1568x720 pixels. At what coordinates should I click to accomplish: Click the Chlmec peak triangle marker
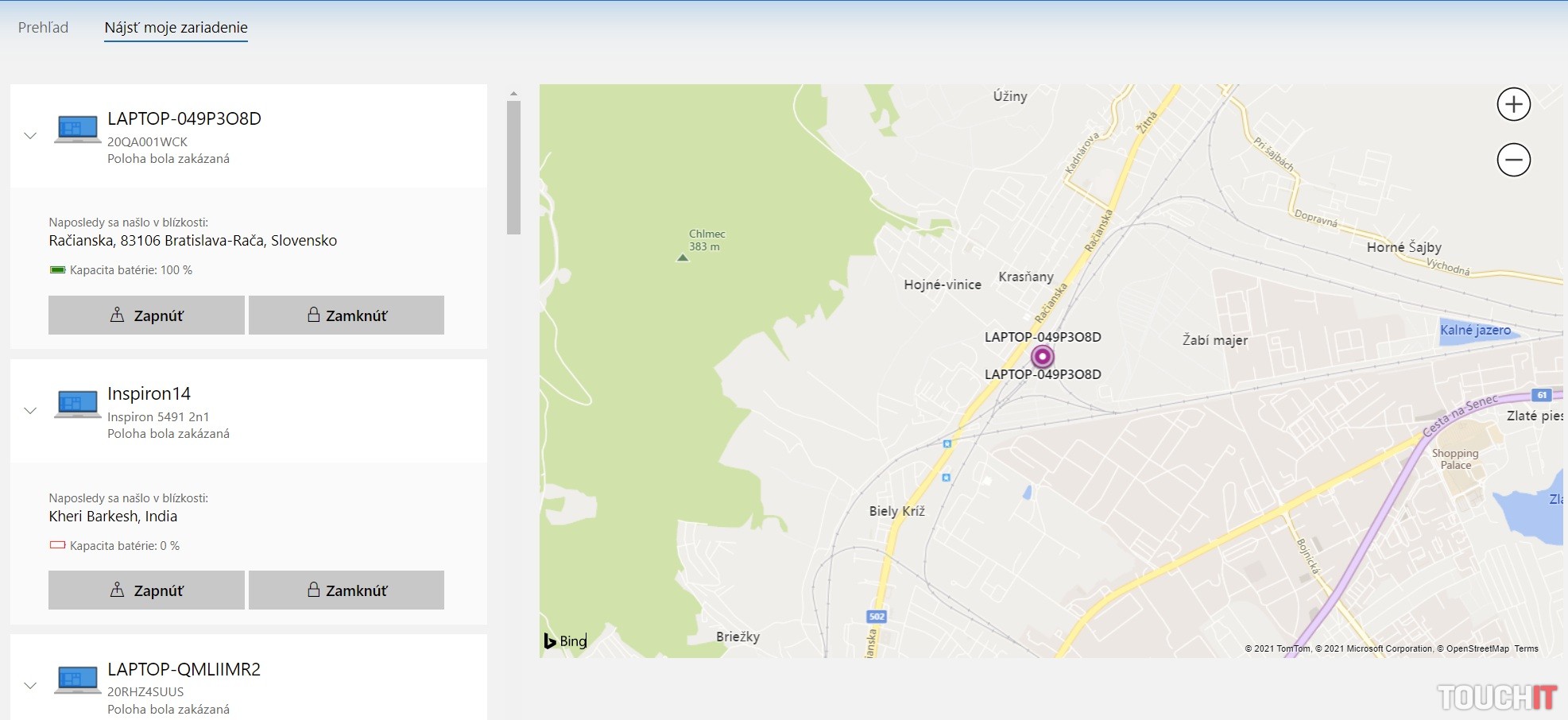pyautogui.click(x=682, y=257)
